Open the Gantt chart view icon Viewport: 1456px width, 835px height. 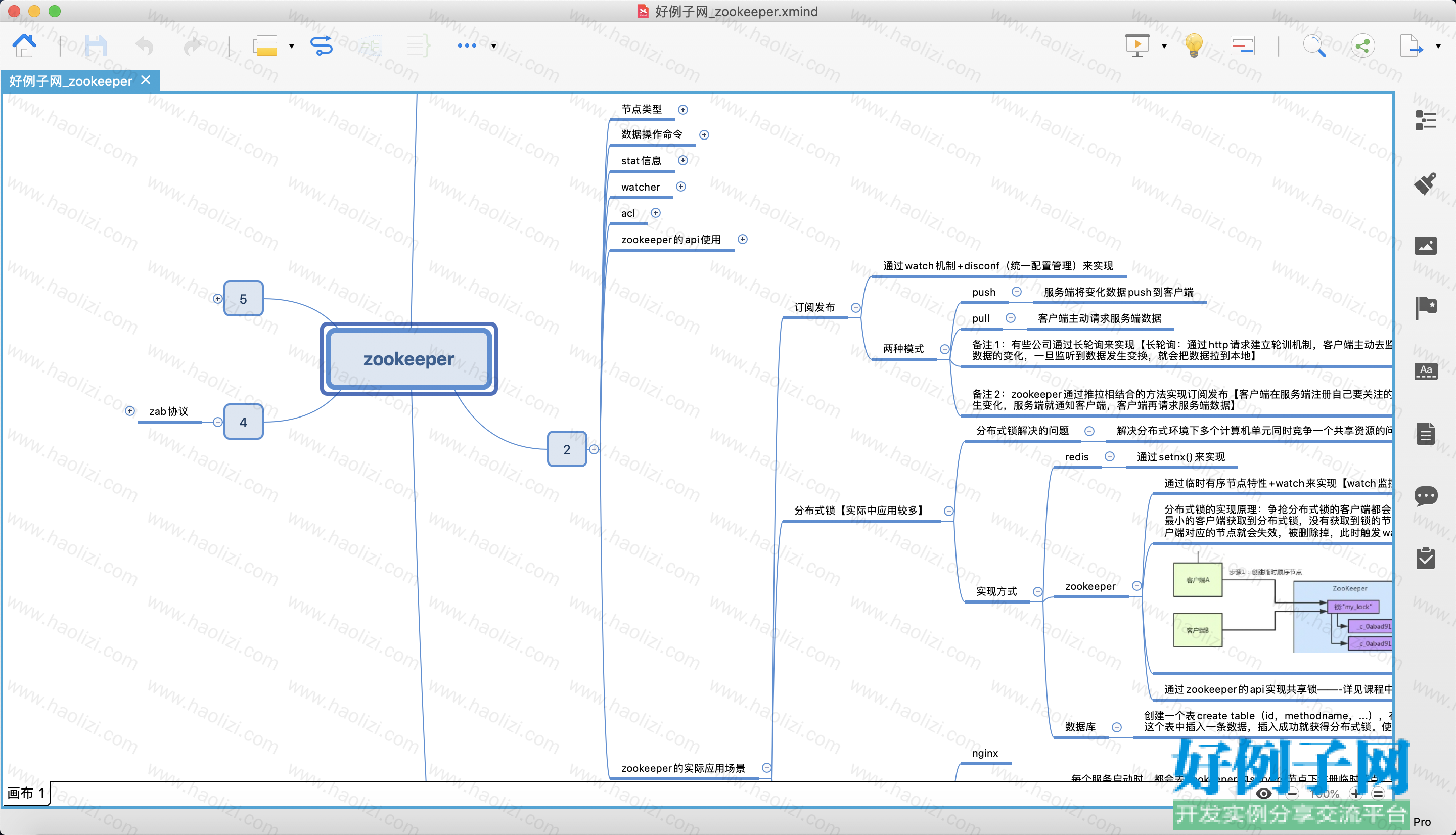[1242, 45]
